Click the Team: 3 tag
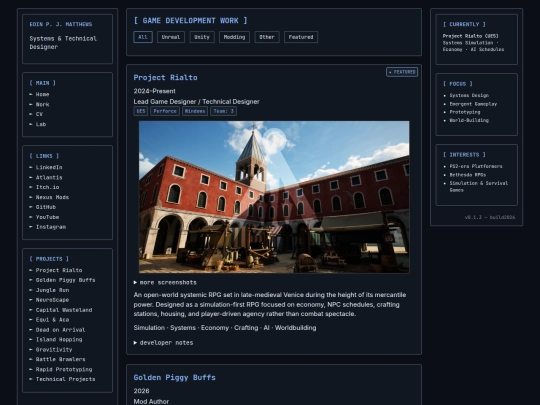The height and width of the screenshot is (405, 540). pos(224,111)
